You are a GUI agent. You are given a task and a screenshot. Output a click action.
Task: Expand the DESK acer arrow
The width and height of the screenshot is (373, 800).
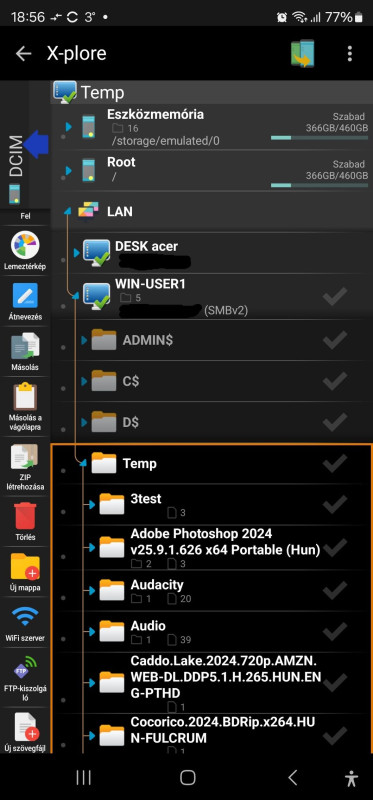pyautogui.click(x=77, y=253)
